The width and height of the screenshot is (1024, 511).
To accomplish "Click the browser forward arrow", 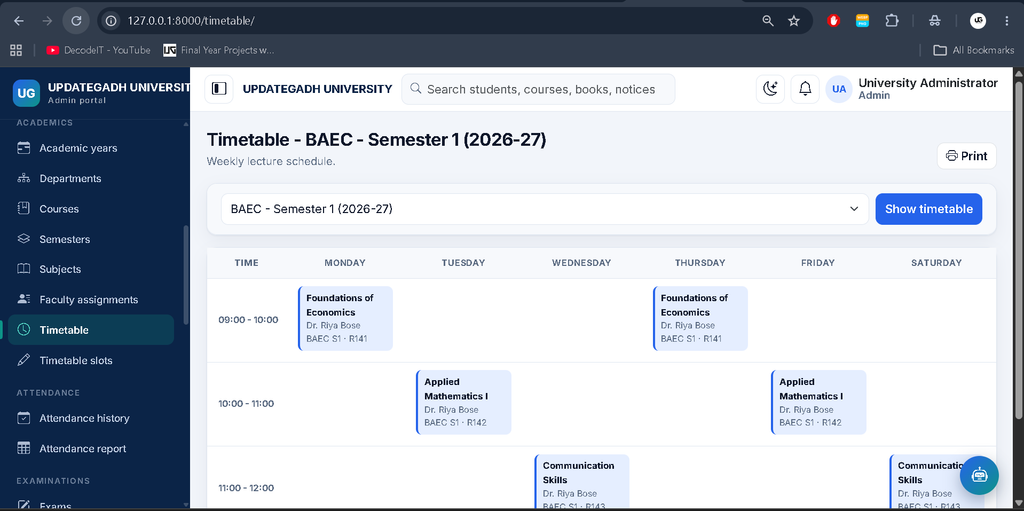I will coord(47,21).
